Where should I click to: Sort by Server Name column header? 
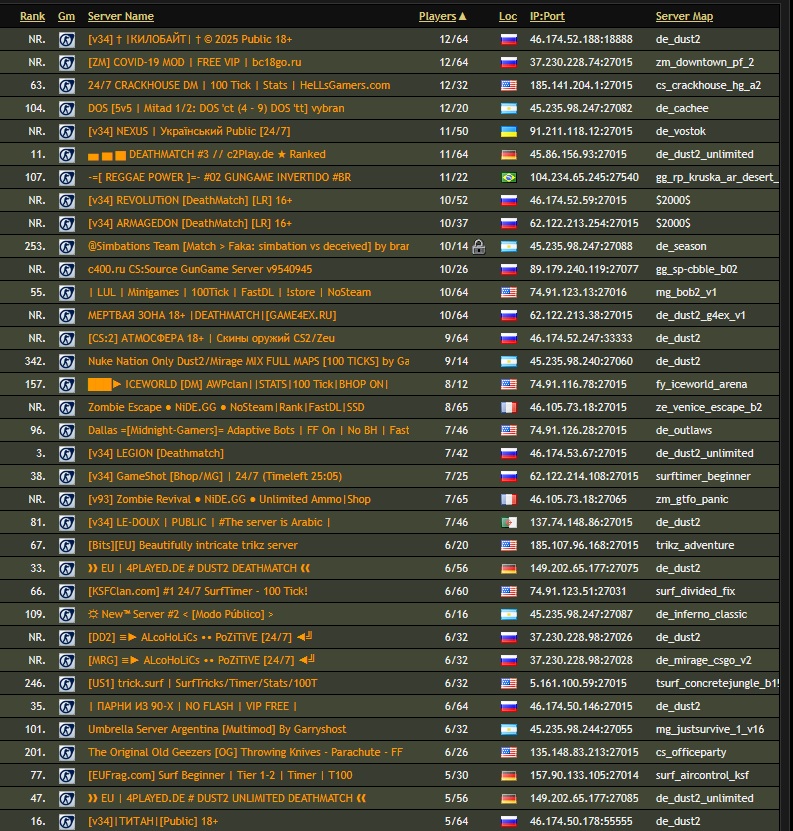pyautogui.click(x=121, y=16)
